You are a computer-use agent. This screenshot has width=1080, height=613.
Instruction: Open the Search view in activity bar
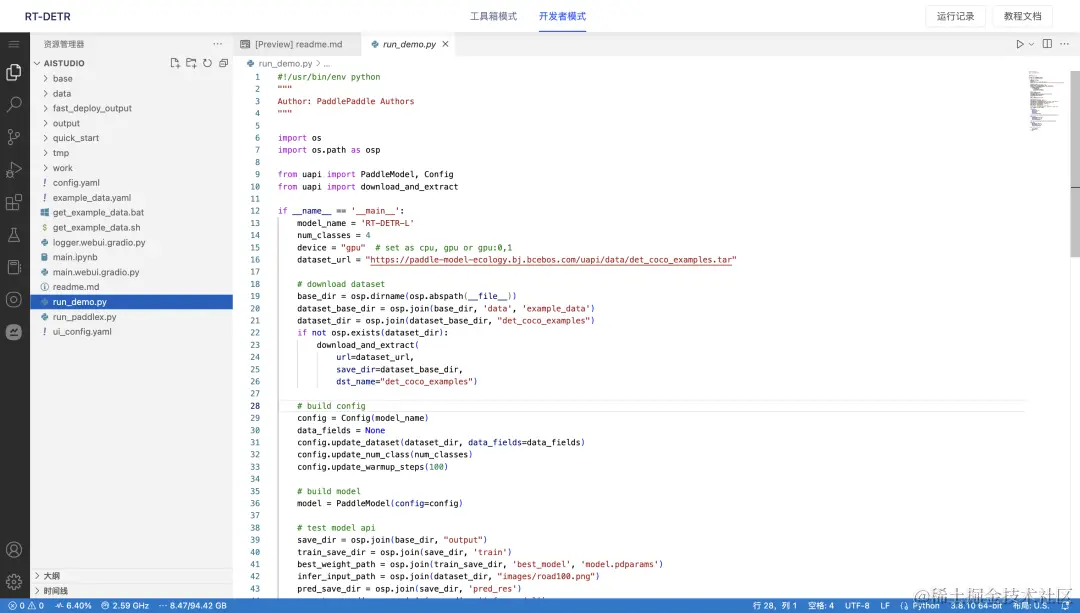coord(14,104)
